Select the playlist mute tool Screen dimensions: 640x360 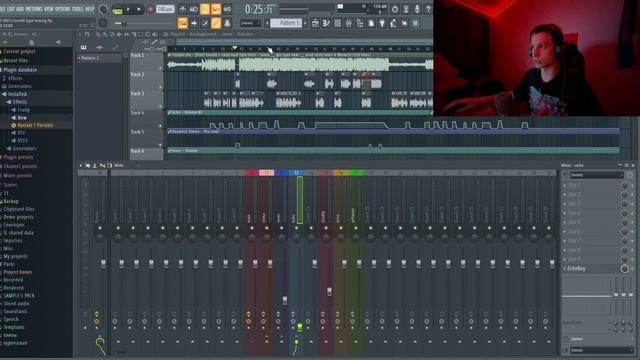[x=119, y=35]
